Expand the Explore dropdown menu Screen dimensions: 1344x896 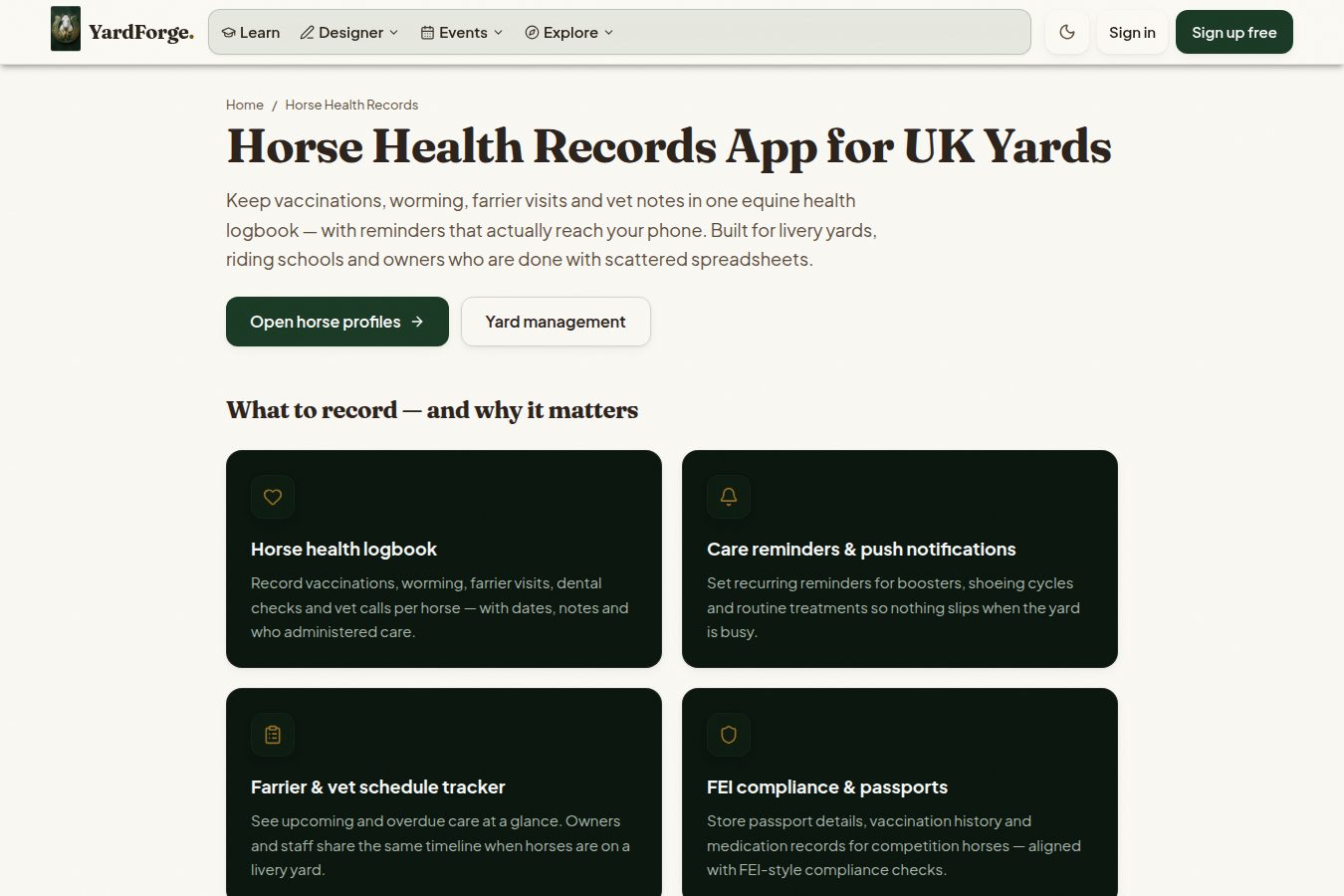(x=569, y=32)
